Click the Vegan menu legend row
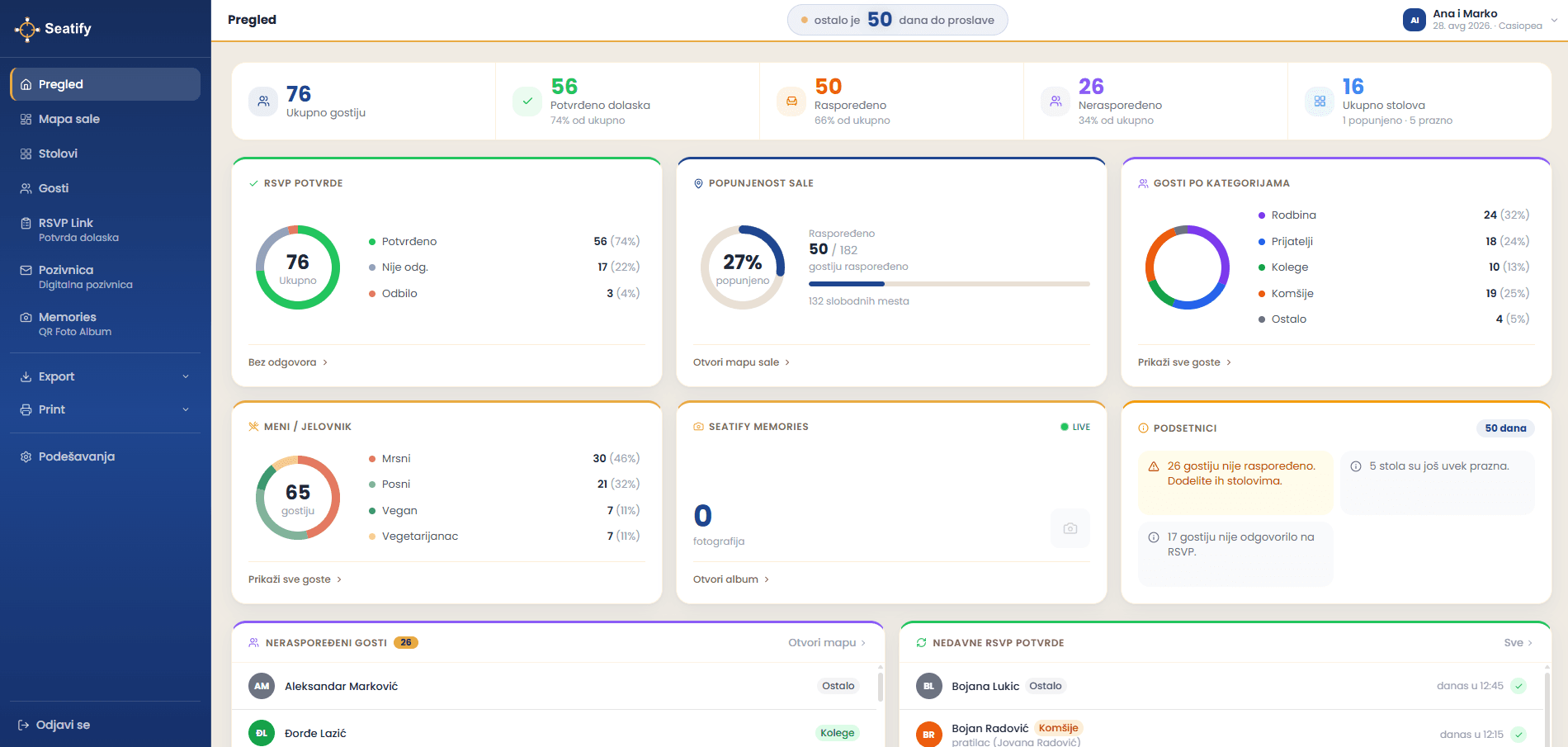 point(504,510)
